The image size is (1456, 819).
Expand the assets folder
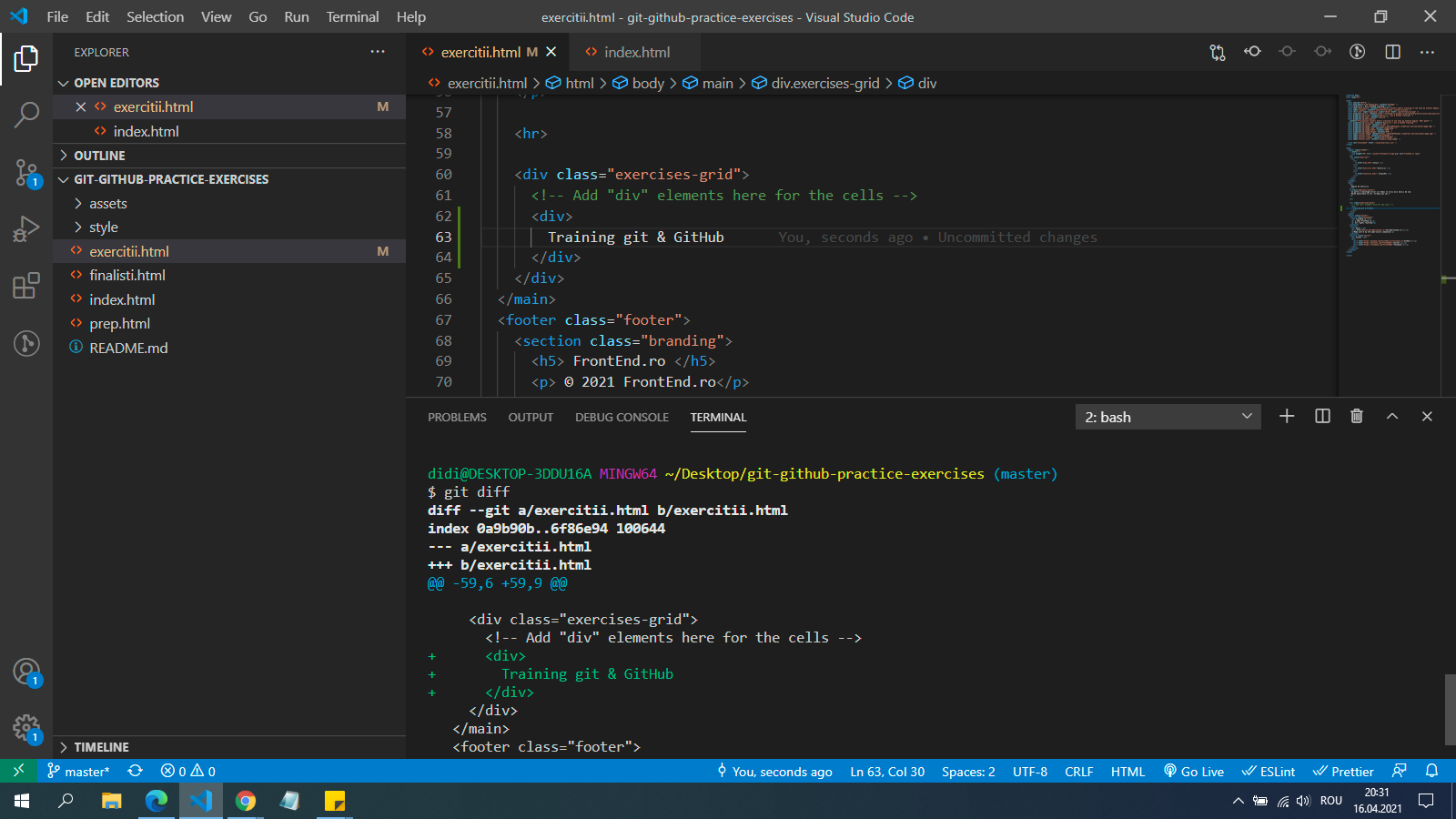(108, 204)
